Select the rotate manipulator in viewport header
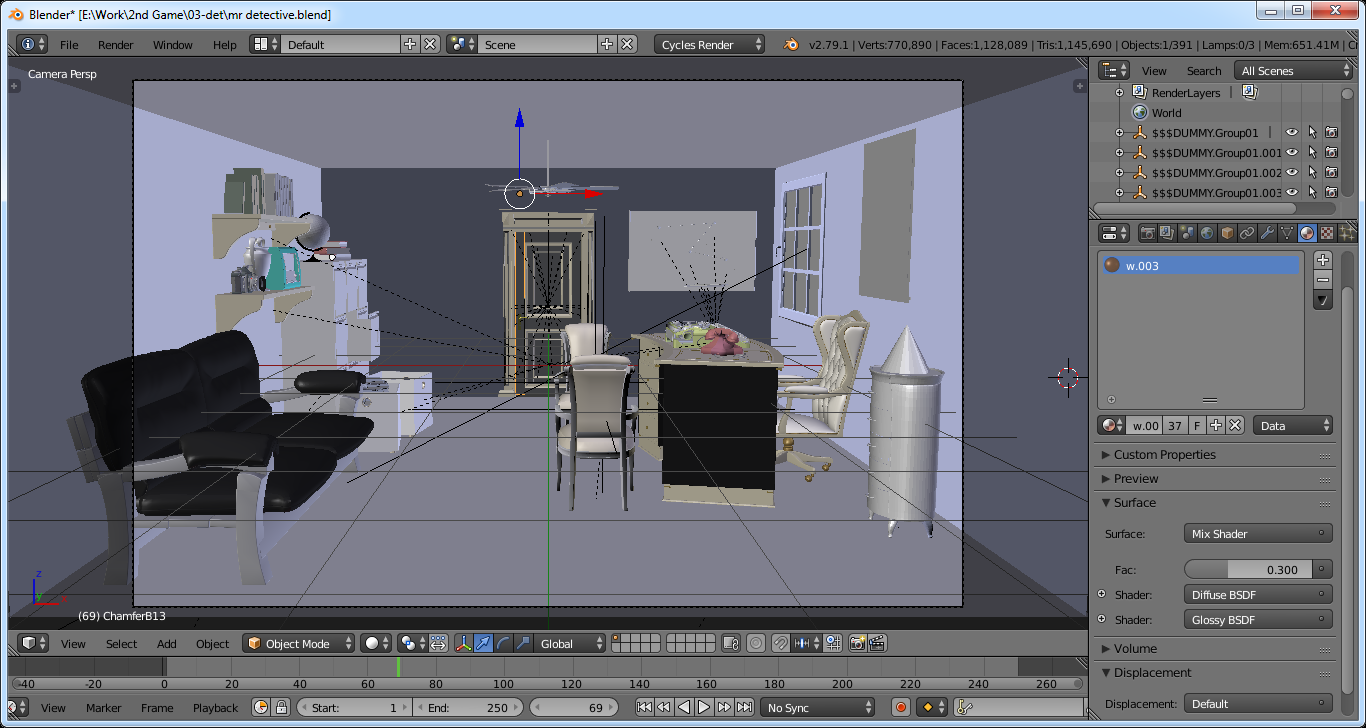Viewport: 1366px width, 728px height. (x=501, y=643)
